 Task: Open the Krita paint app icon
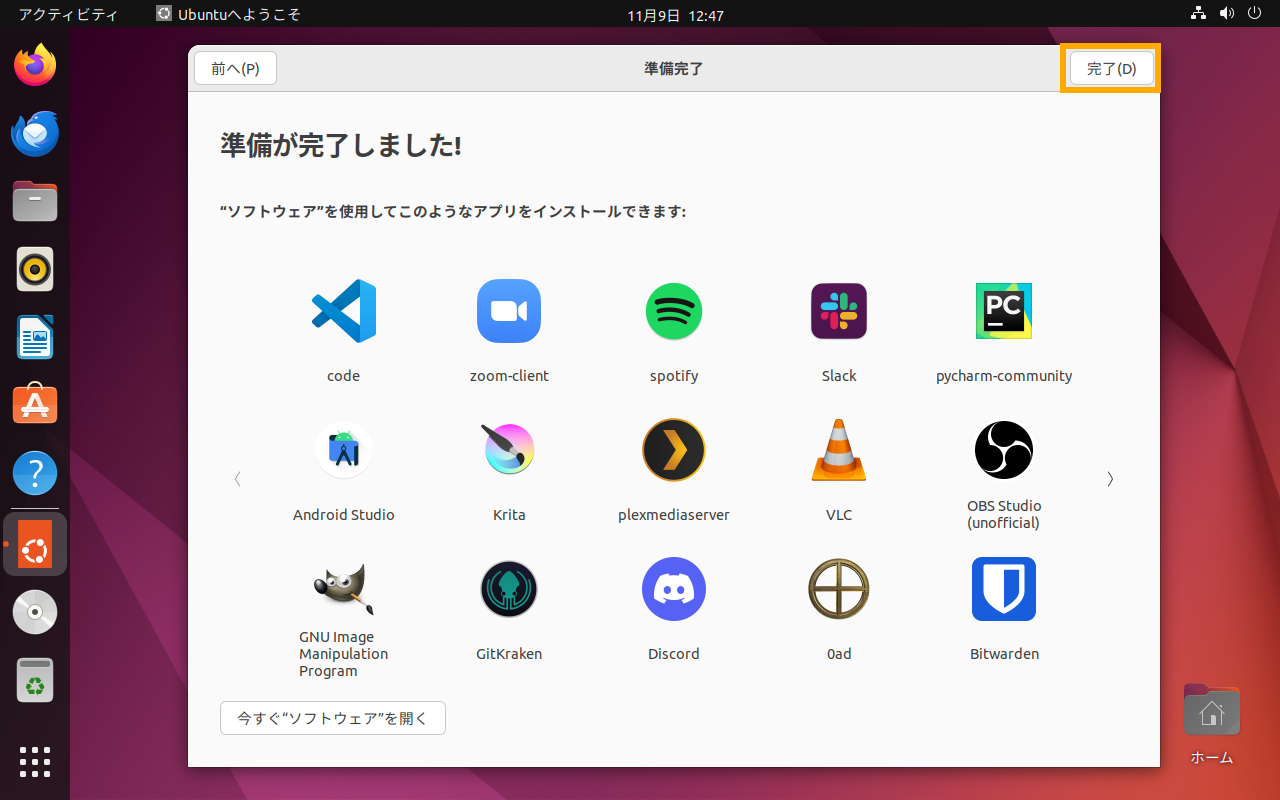(x=509, y=450)
